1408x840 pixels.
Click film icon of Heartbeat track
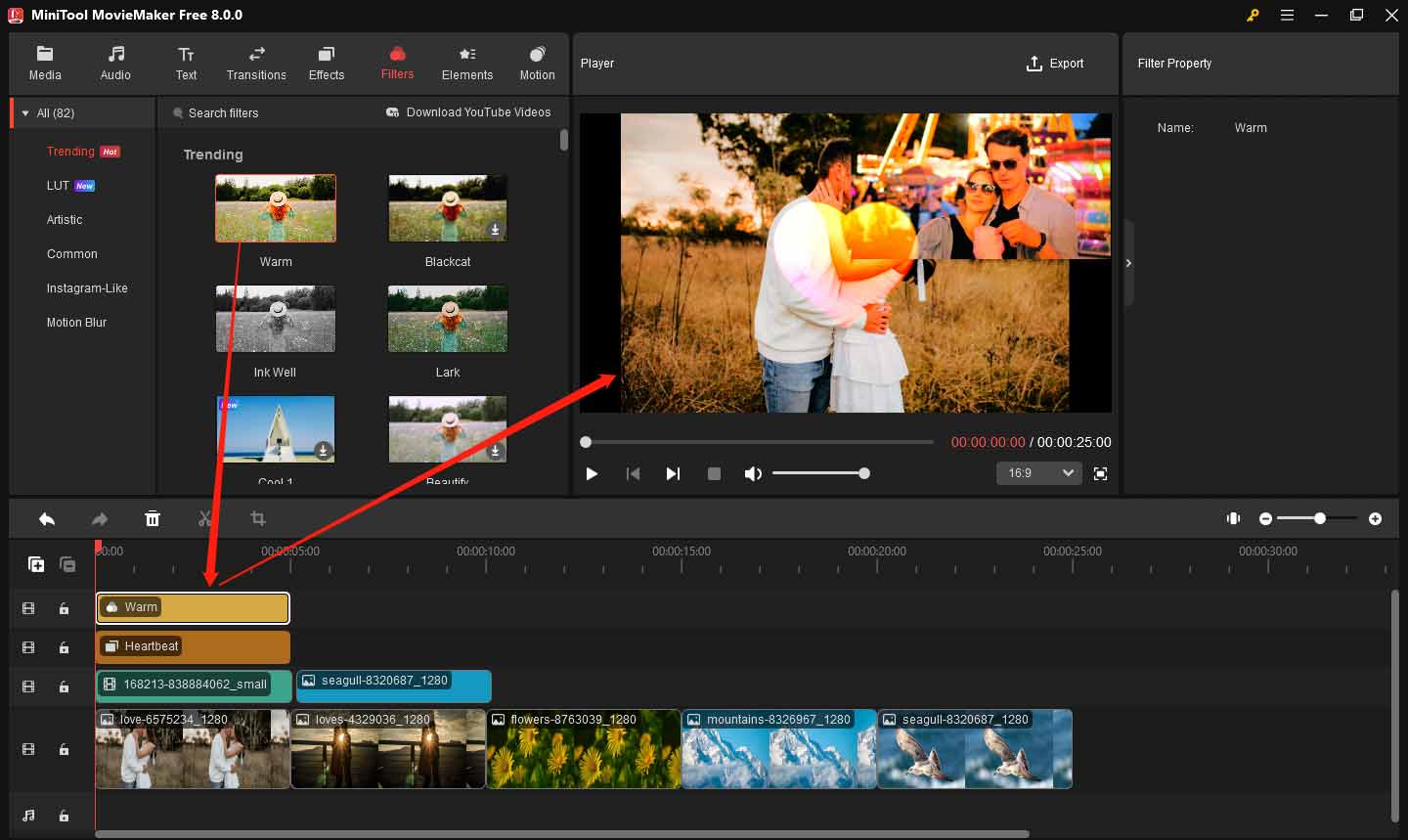tap(28, 647)
